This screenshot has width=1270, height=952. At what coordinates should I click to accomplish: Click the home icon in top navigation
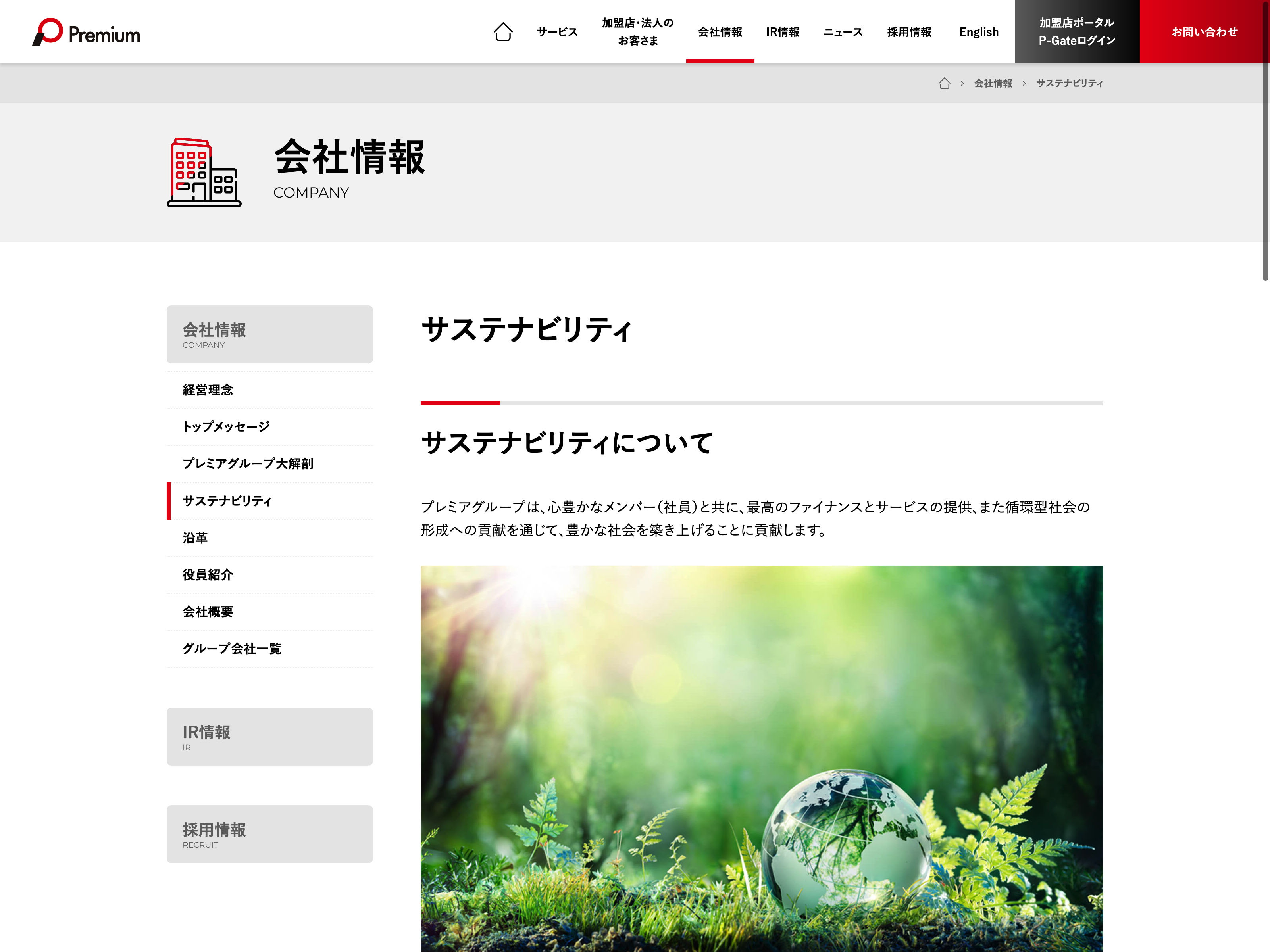point(503,32)
